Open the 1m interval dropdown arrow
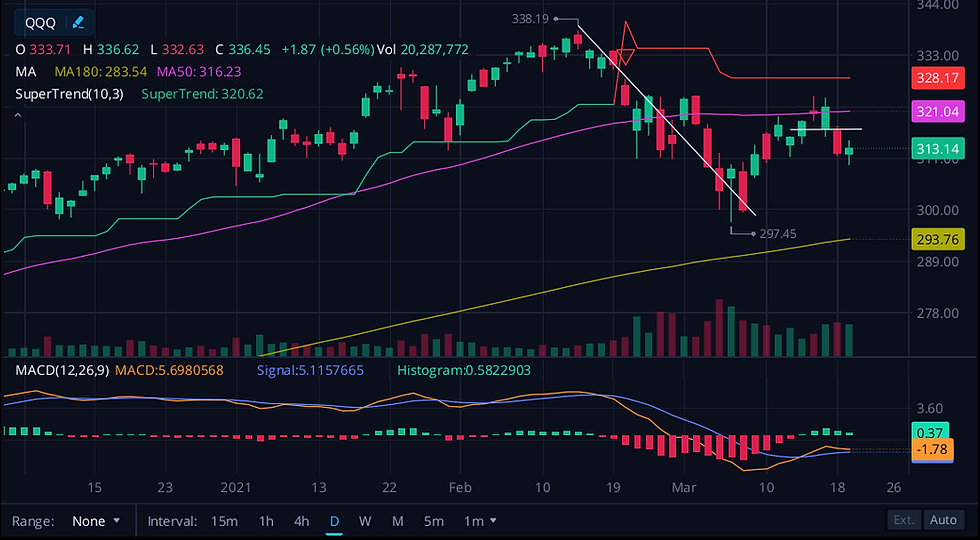980x540 pixels. click(494, 520)
